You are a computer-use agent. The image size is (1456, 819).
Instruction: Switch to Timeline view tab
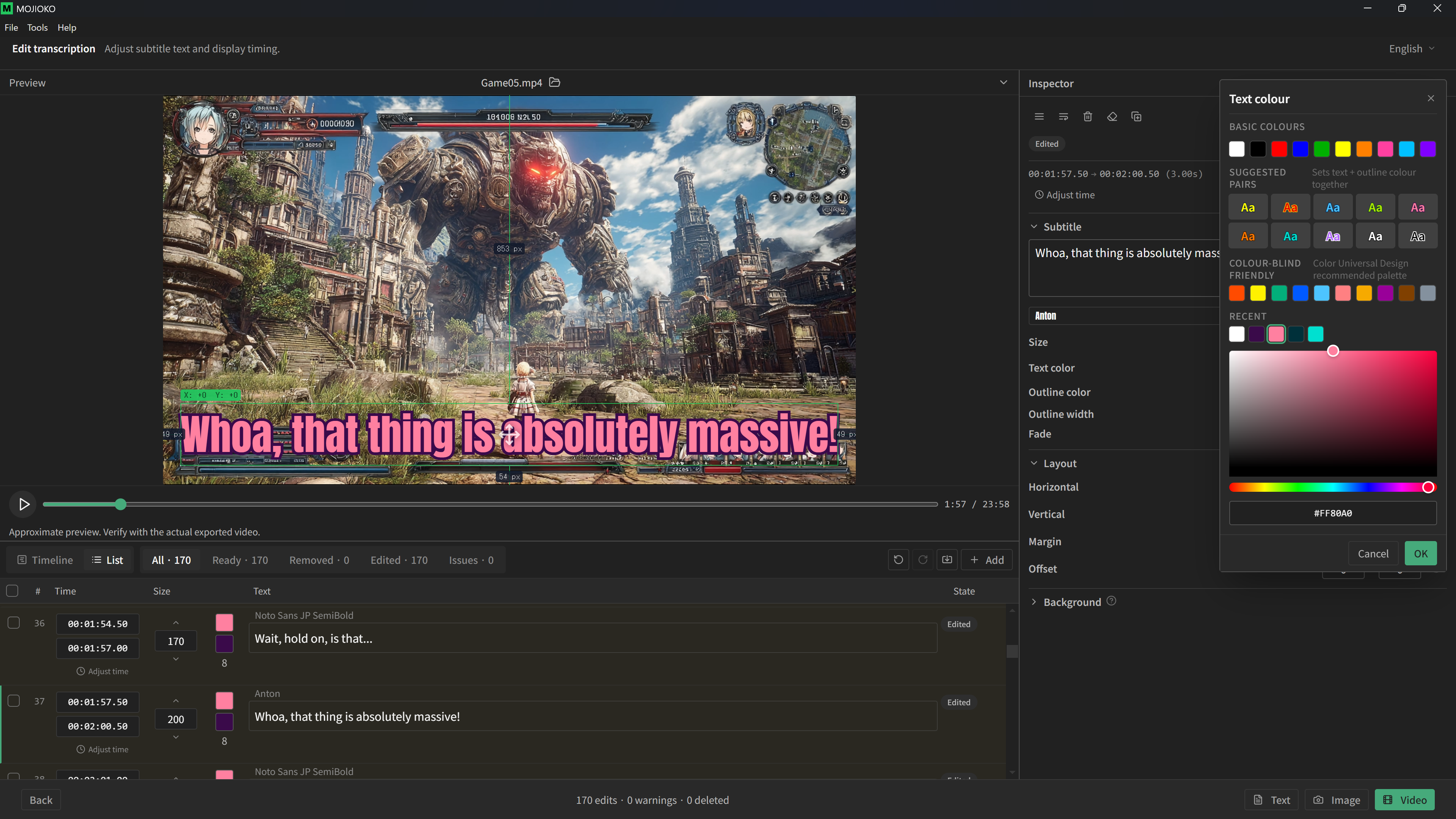[x=45, y=560]
